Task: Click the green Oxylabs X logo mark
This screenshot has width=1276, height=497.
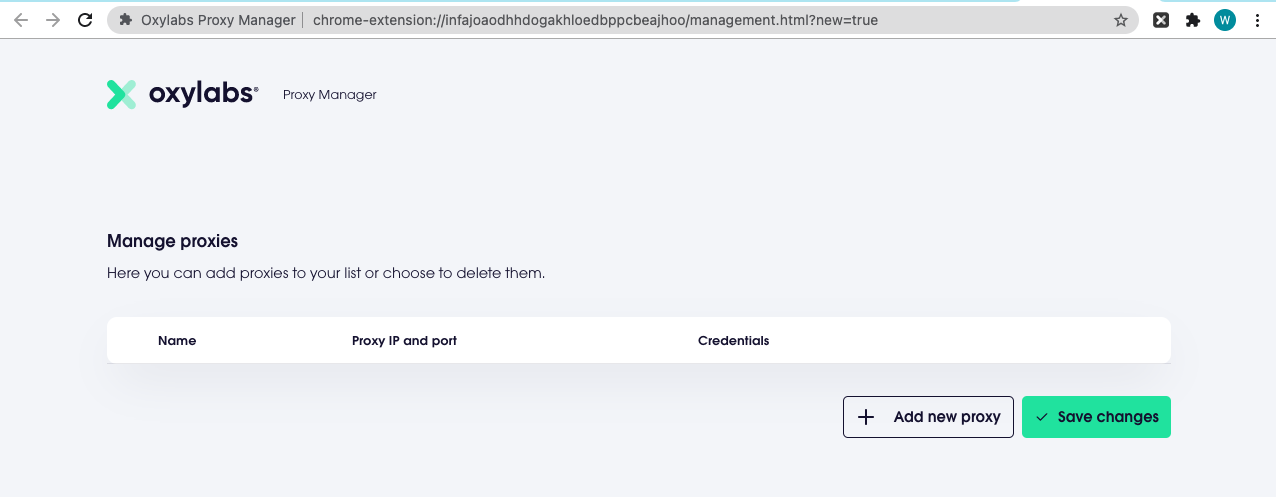Action: tap(121, 95)
